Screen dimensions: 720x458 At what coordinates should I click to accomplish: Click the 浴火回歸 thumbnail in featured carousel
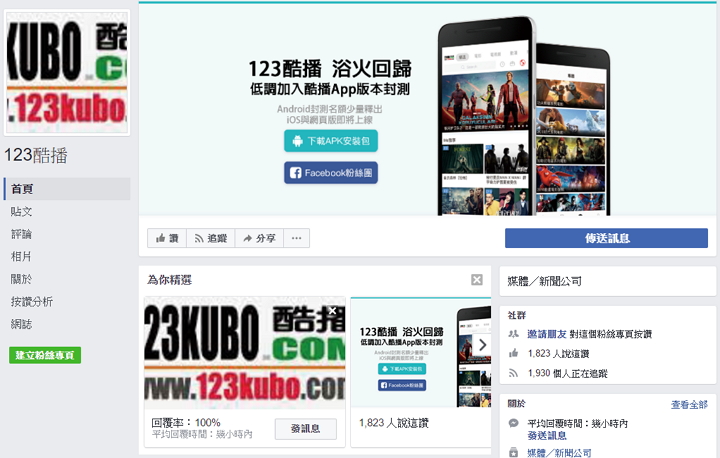(421, 353)
